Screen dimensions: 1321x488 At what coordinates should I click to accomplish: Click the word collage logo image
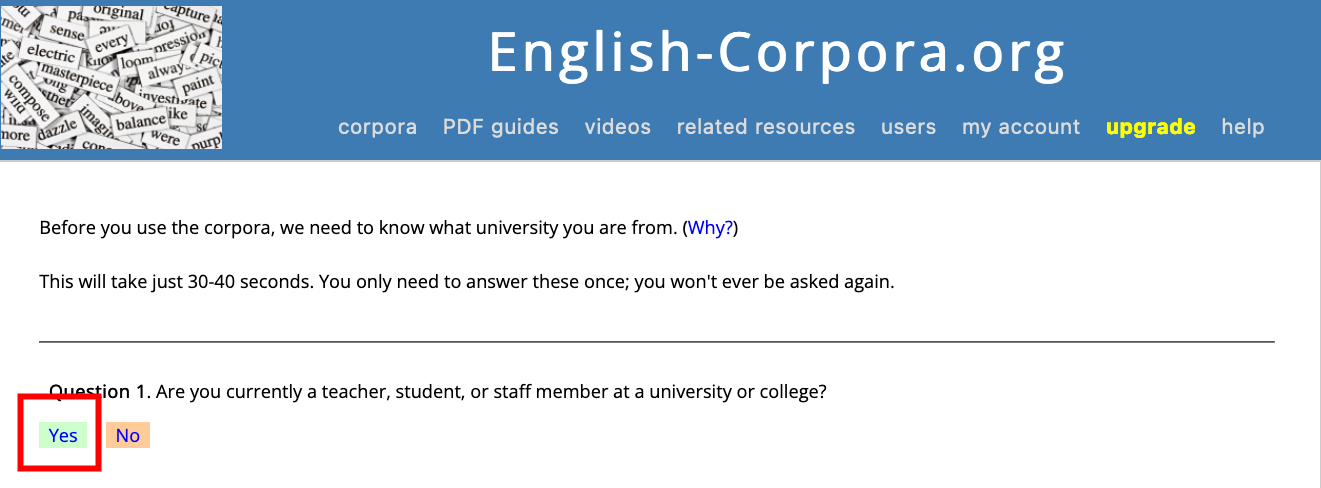click(x=111, y=76)
